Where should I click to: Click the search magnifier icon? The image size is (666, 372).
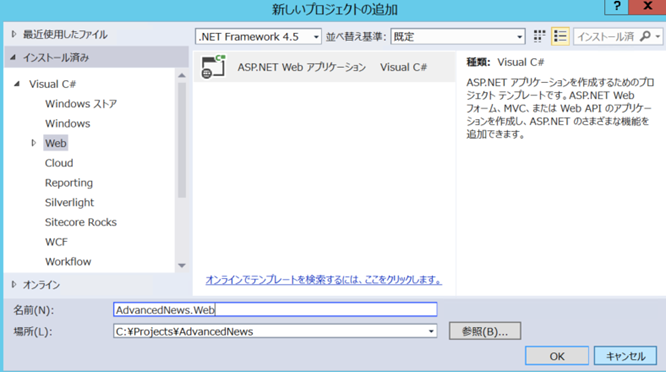pos(645,37)
